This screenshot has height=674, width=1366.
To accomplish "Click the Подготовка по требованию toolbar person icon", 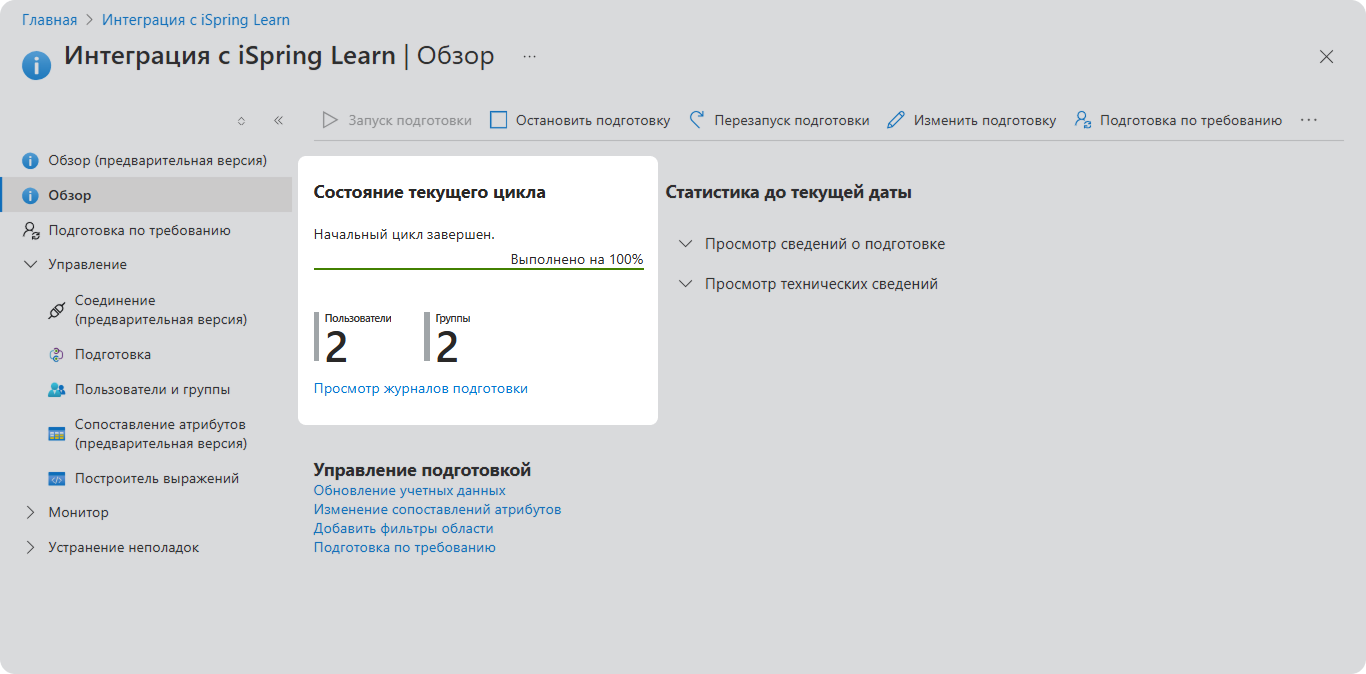I will (x=1083, y=120).
